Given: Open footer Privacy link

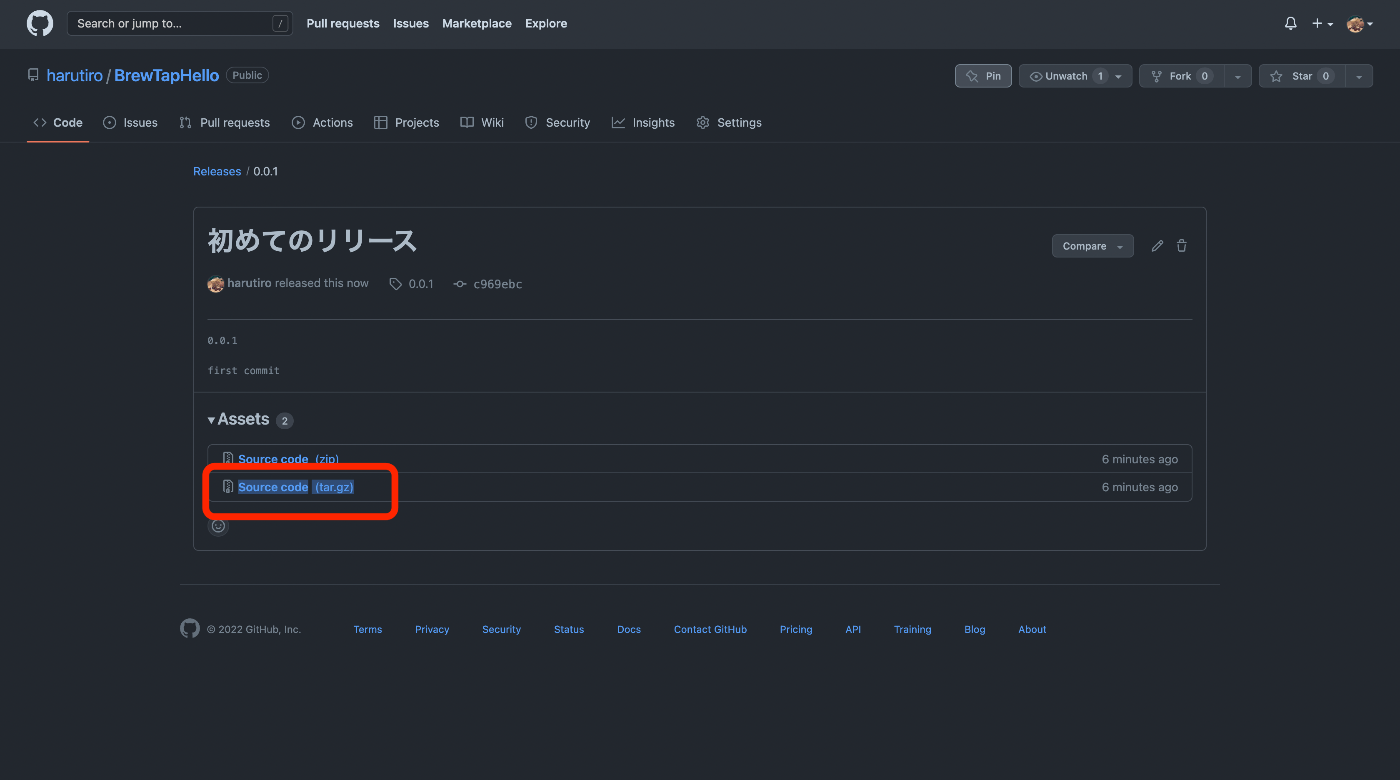Looking at the screenshot, I should tap(432, 630).
